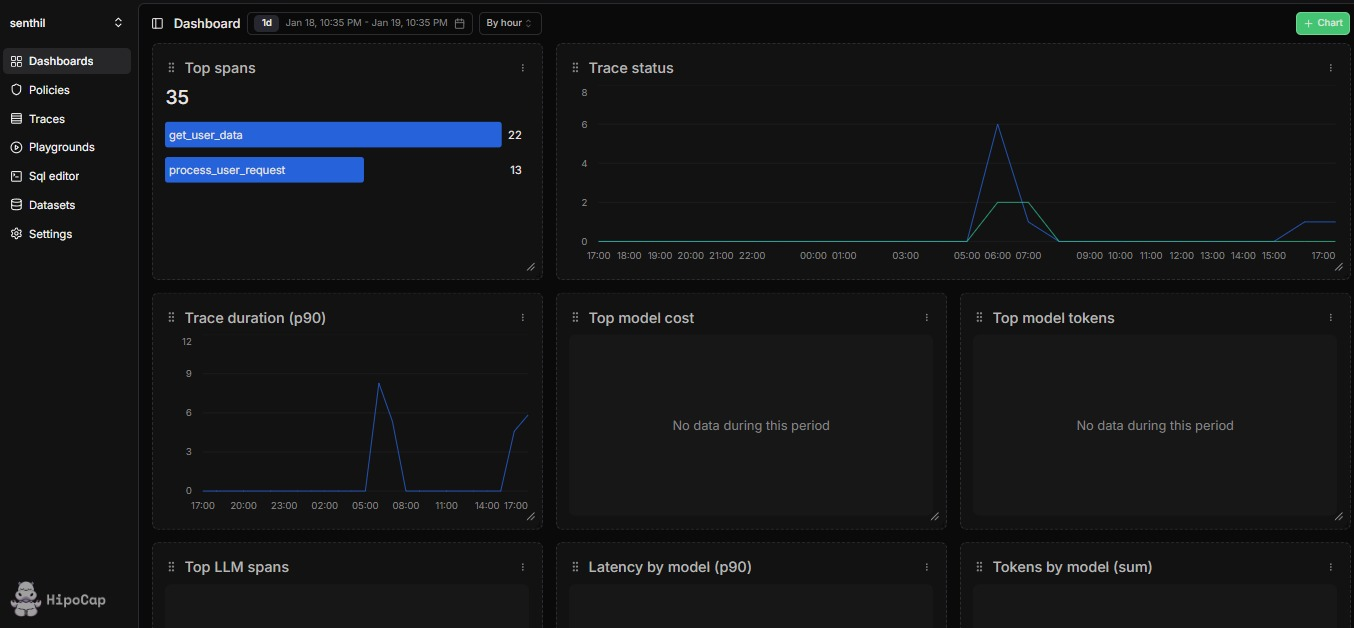
Task: Open Trace status card options menu
Action: 1331,68
